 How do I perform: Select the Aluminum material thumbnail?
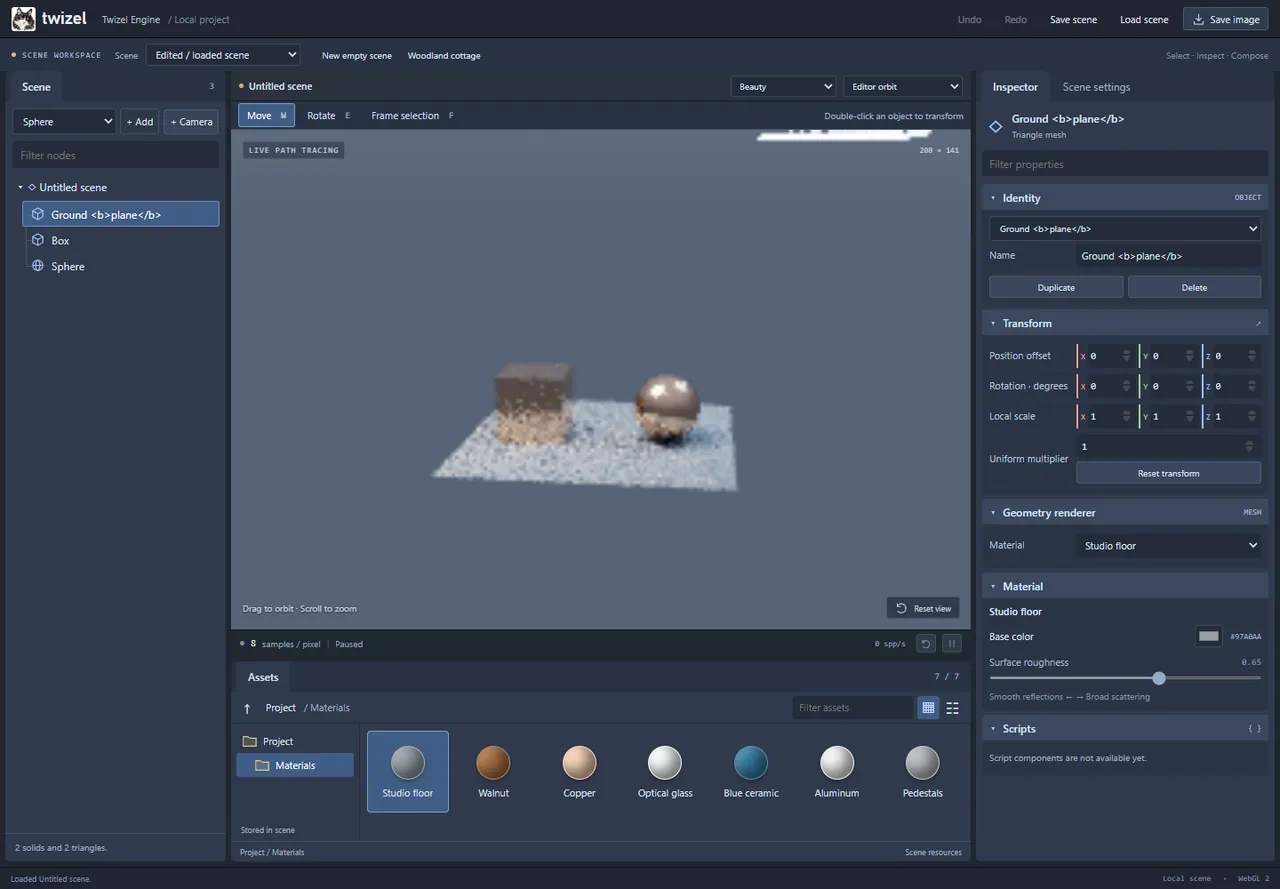click(x=837, y=771)
